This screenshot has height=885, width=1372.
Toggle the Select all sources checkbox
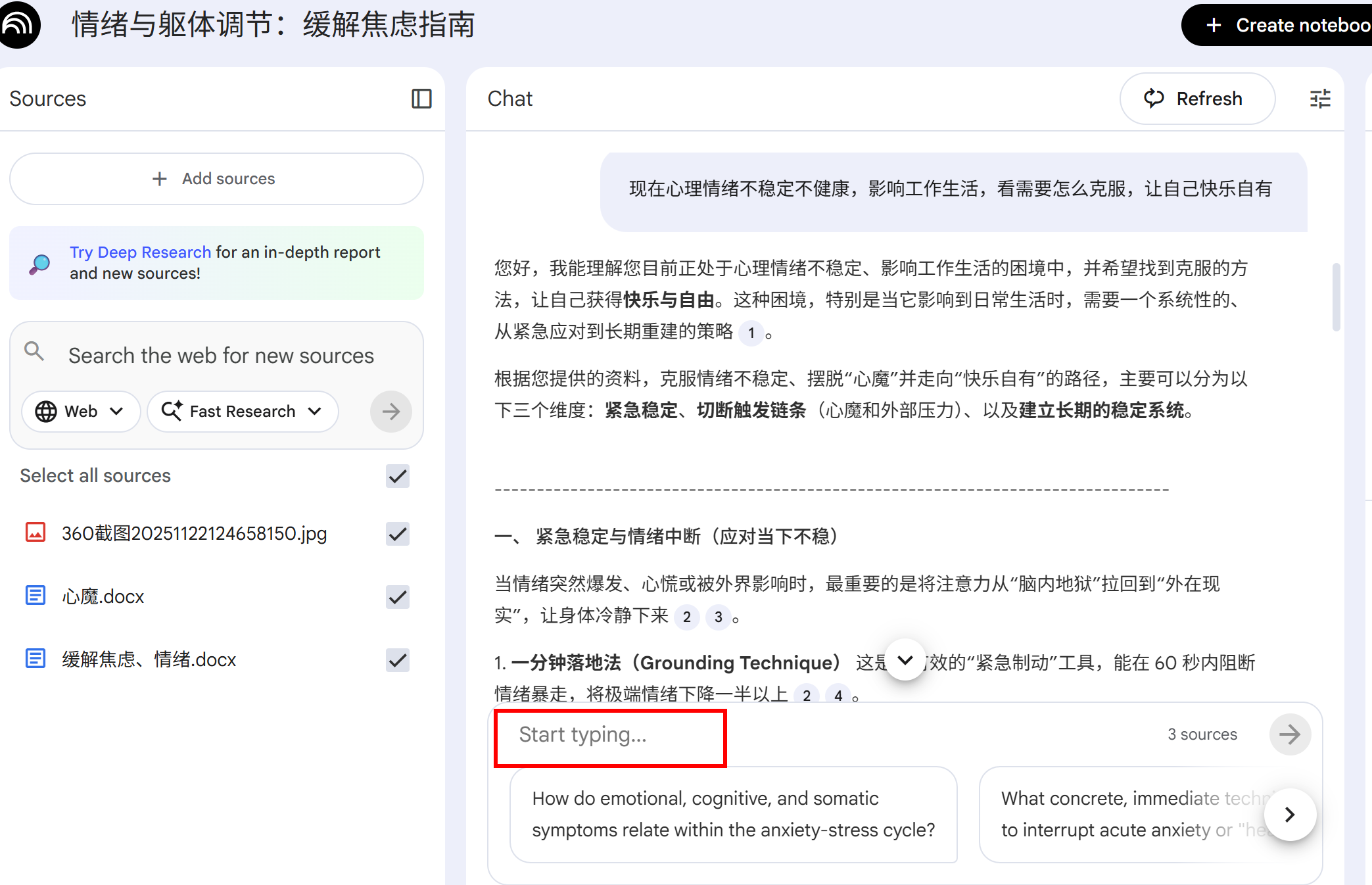click(x=397, y=476)
